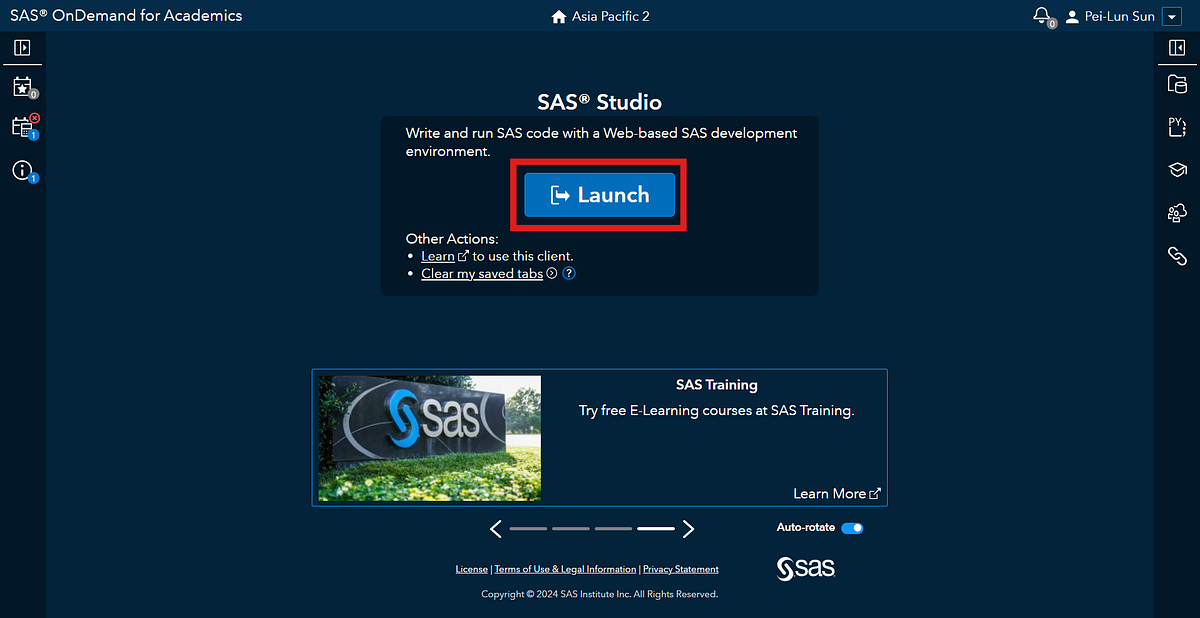
Task: Advance the carousel with the right arrow
Action: (688, 528)
